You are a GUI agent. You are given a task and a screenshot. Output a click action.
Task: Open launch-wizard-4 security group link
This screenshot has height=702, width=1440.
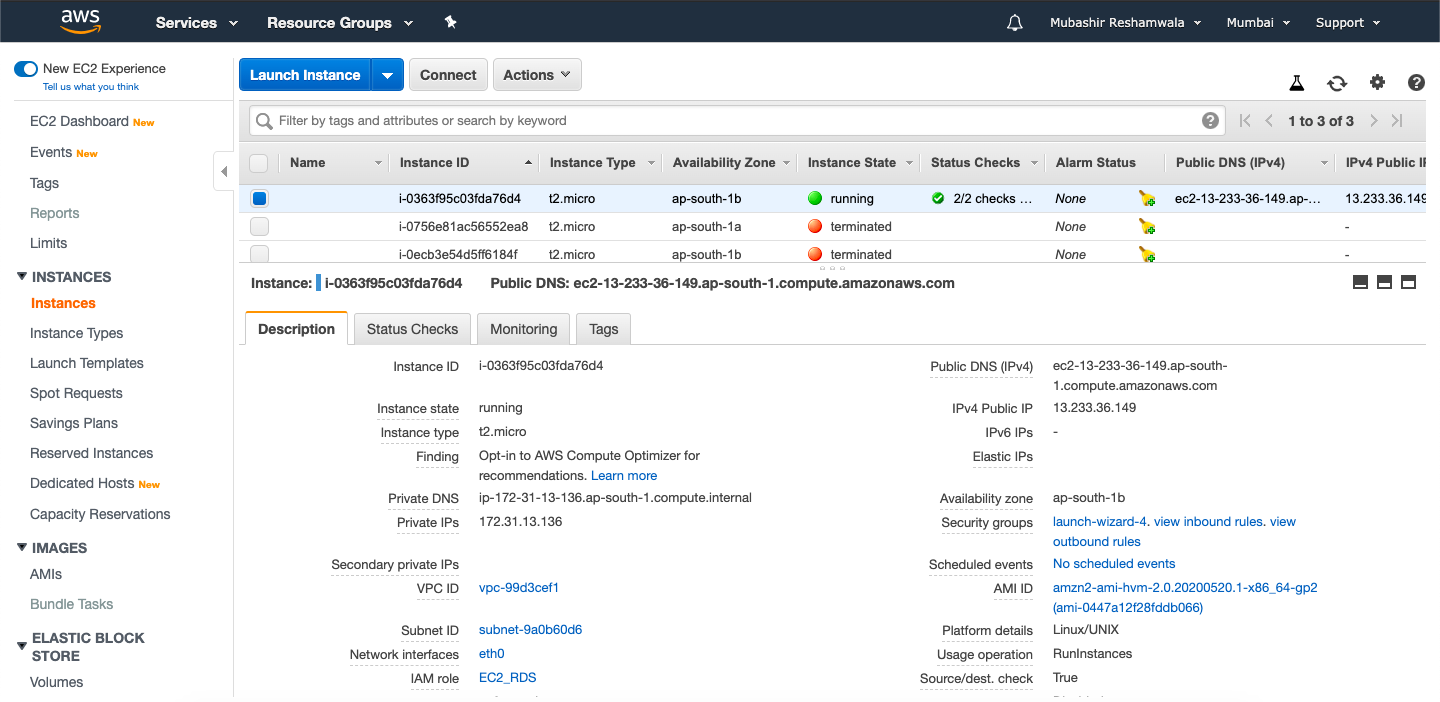pyautogui.click(x=1100, y=522)
